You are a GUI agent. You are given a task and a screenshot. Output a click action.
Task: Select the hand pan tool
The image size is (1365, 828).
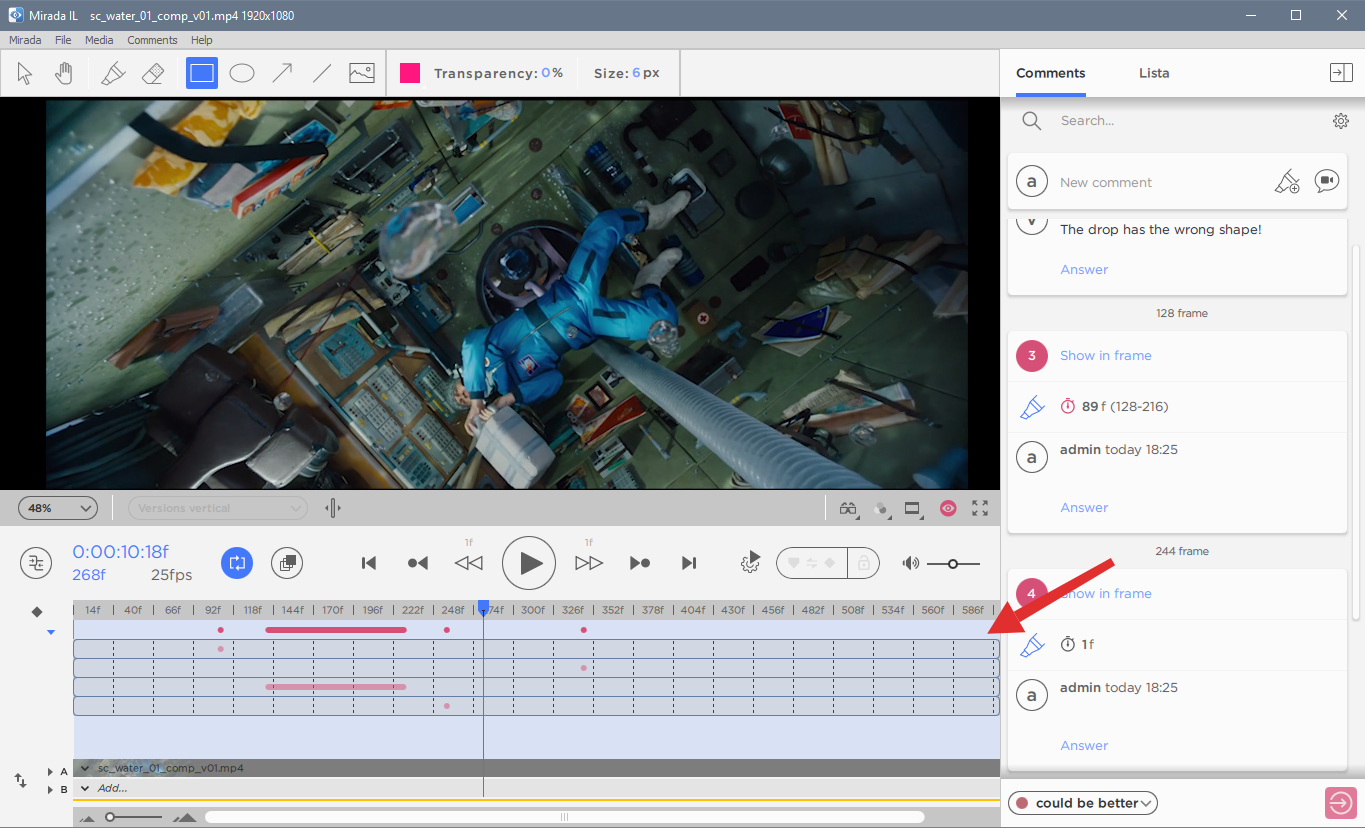64,73
